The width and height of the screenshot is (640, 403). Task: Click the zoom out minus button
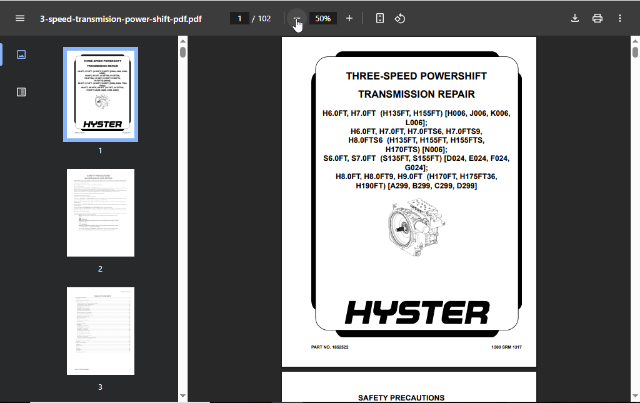coord(297,18)
